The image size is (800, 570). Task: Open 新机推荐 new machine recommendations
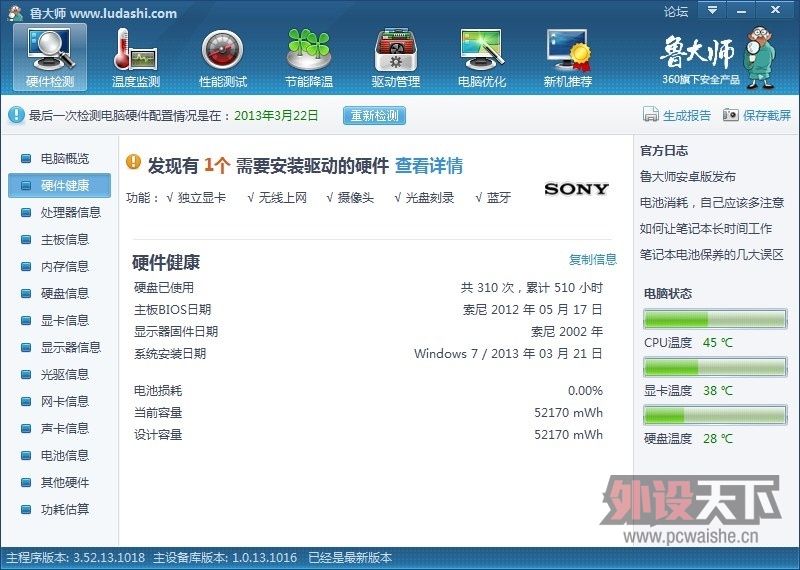[568, 57]
